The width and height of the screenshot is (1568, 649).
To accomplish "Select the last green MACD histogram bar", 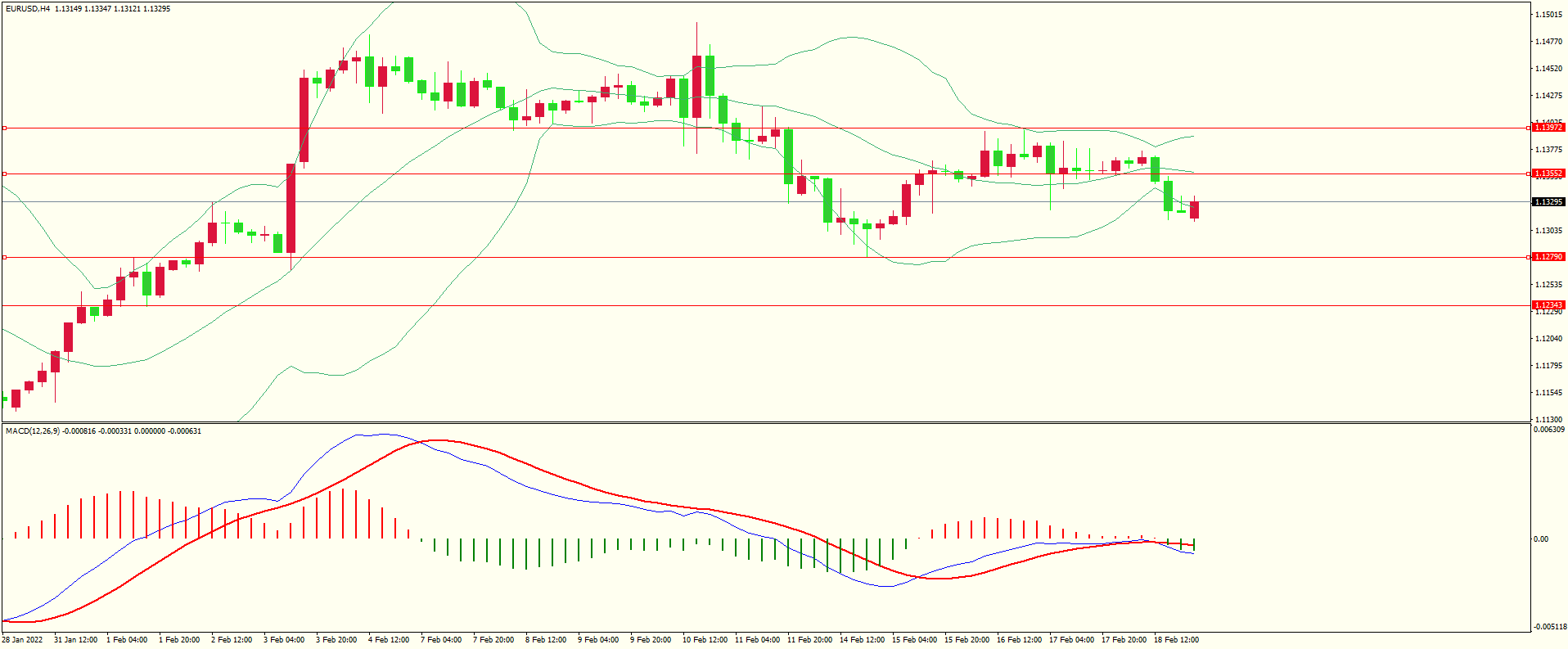I will coord(1194,544).
